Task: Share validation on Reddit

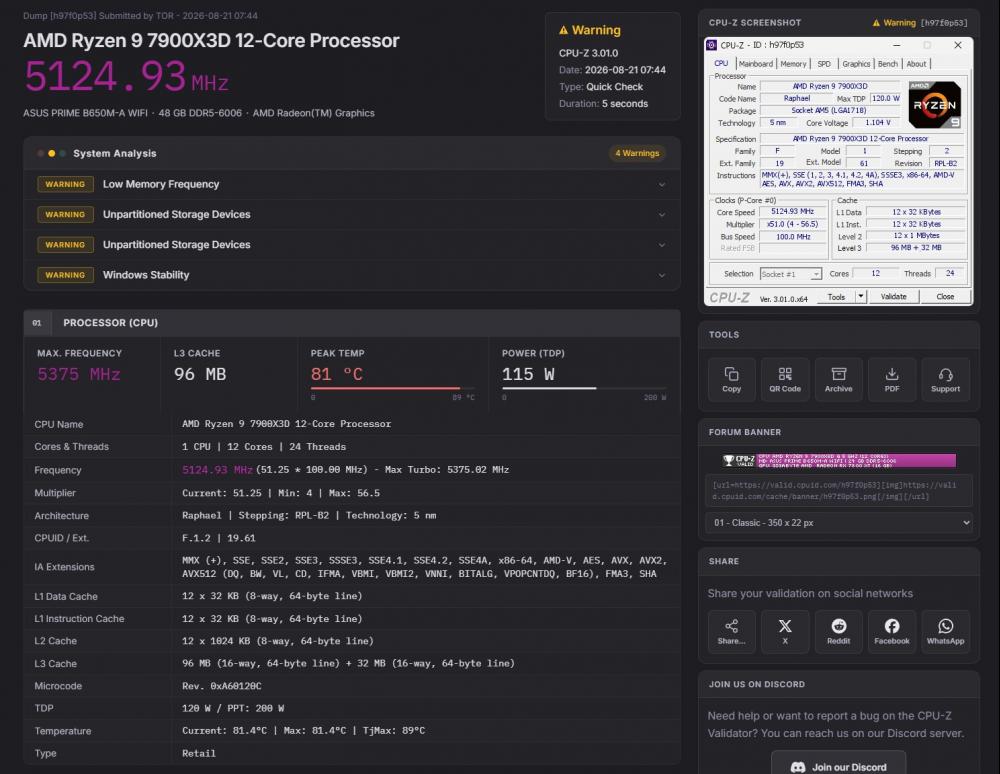Action: click(x=839, y=631)
